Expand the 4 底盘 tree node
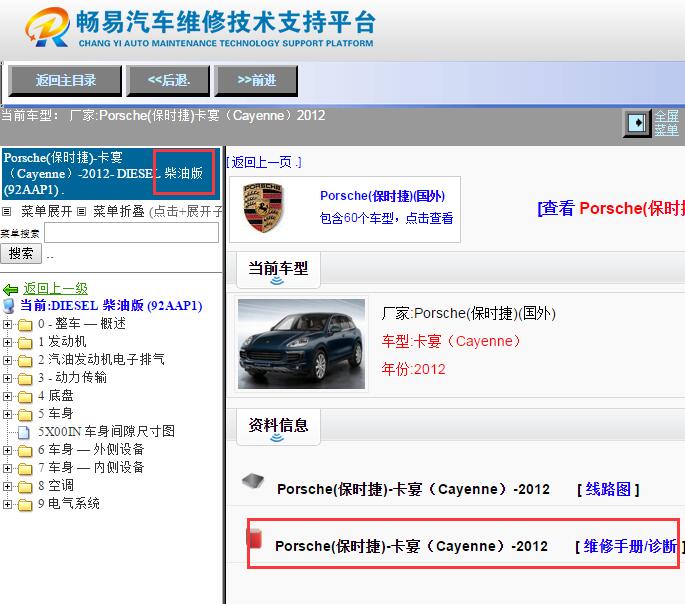 [x=7, y=396]
